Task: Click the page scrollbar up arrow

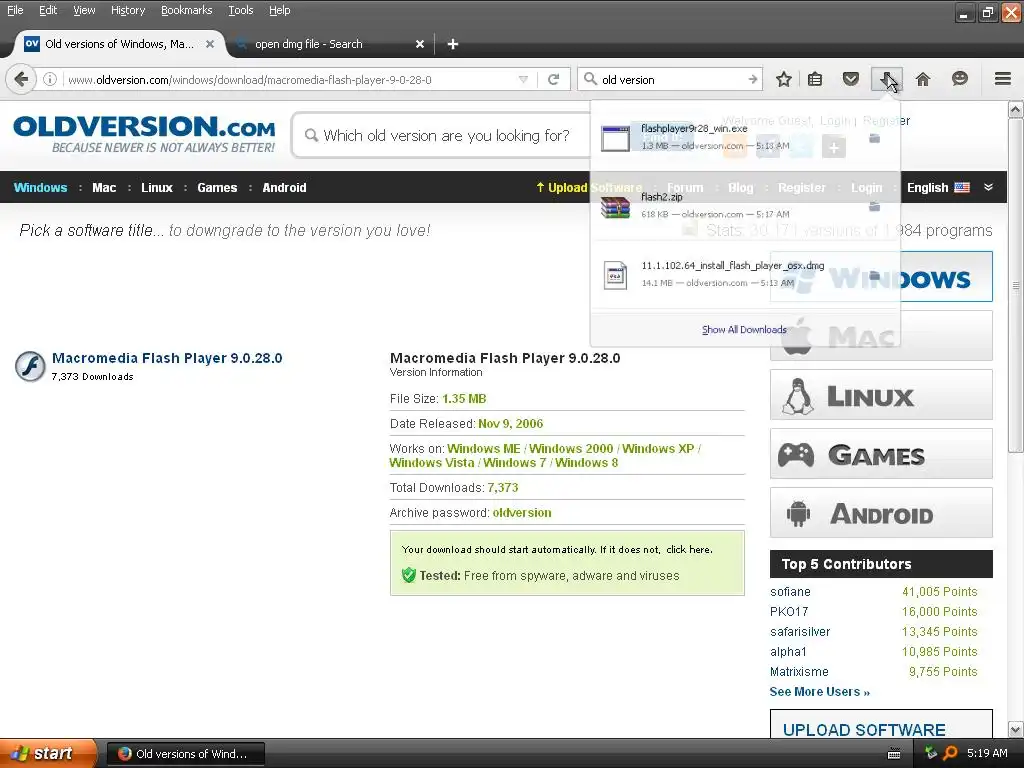Action: pyautogui.click(x=1016, y=109)
